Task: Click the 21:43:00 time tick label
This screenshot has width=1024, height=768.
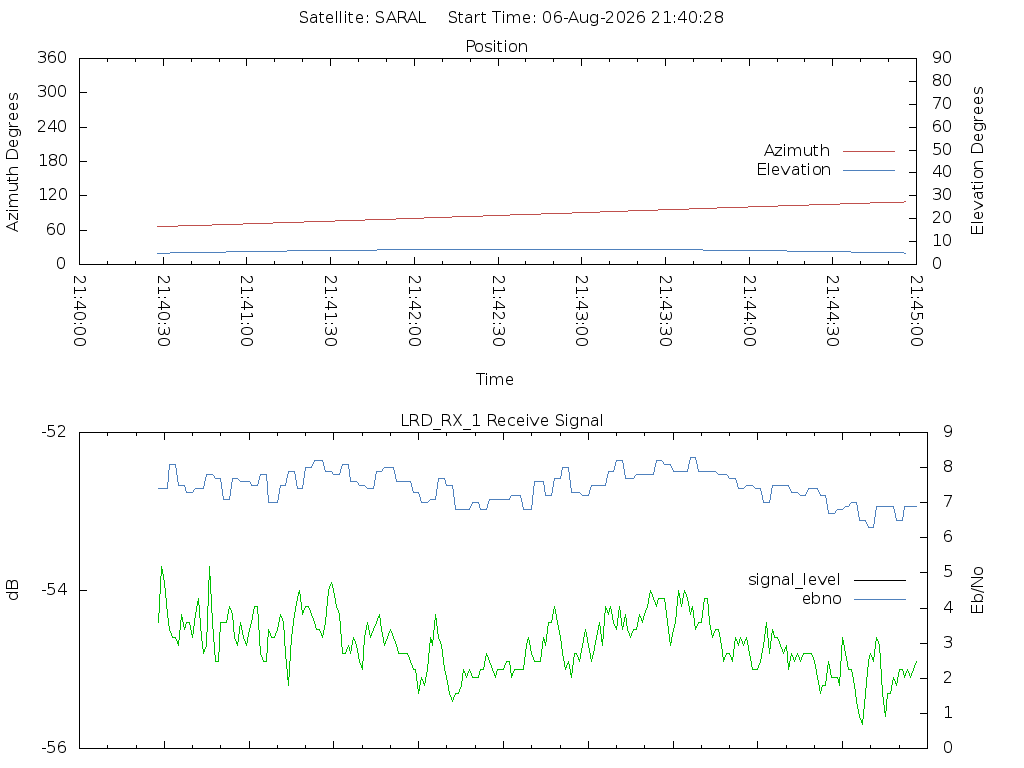Action: [x=582, y=311]
